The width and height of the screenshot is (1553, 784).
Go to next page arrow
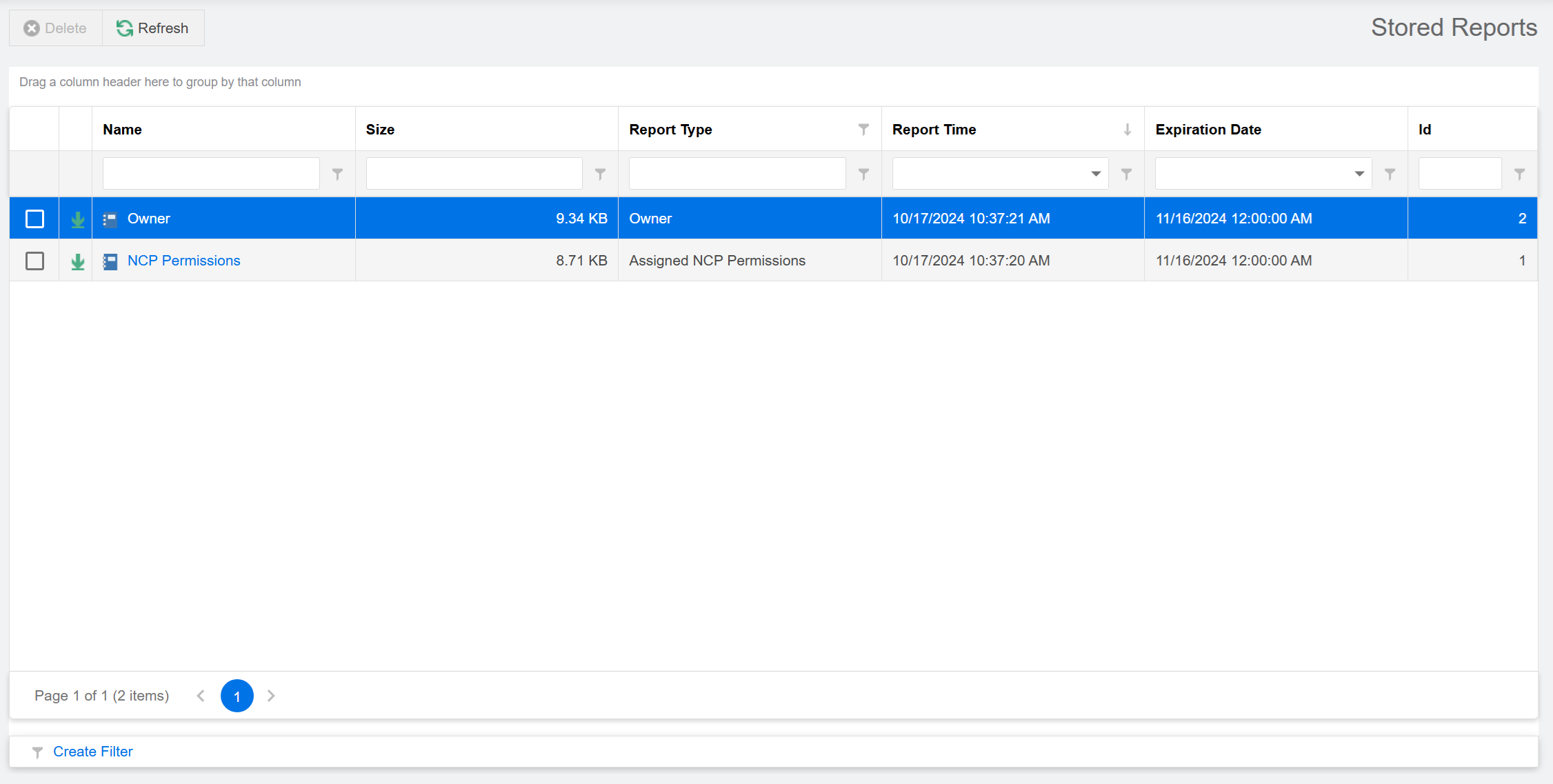point(271,696)
